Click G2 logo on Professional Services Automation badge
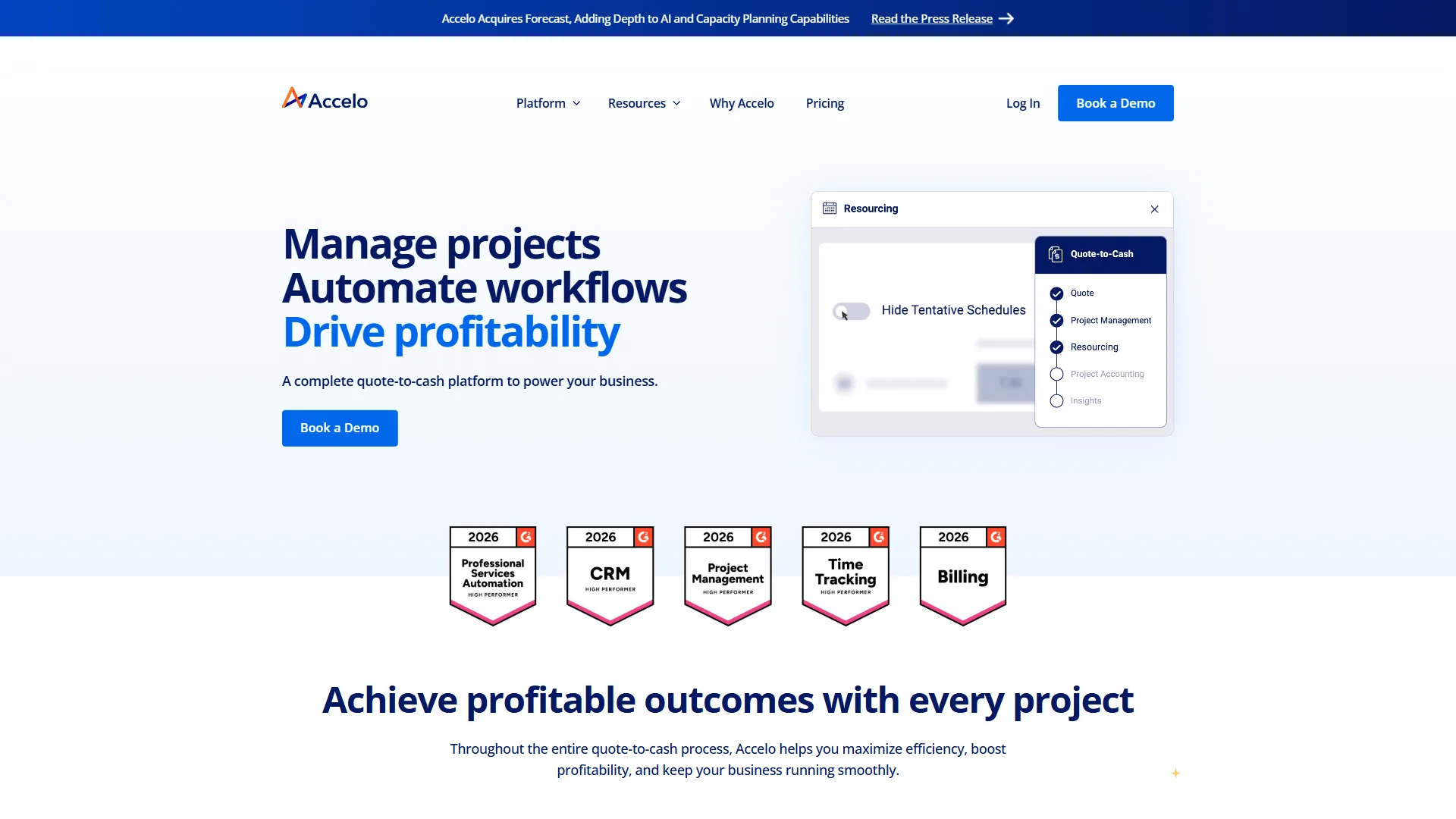The height and width of the screenshot is (819, 1456). coord(526,537)
